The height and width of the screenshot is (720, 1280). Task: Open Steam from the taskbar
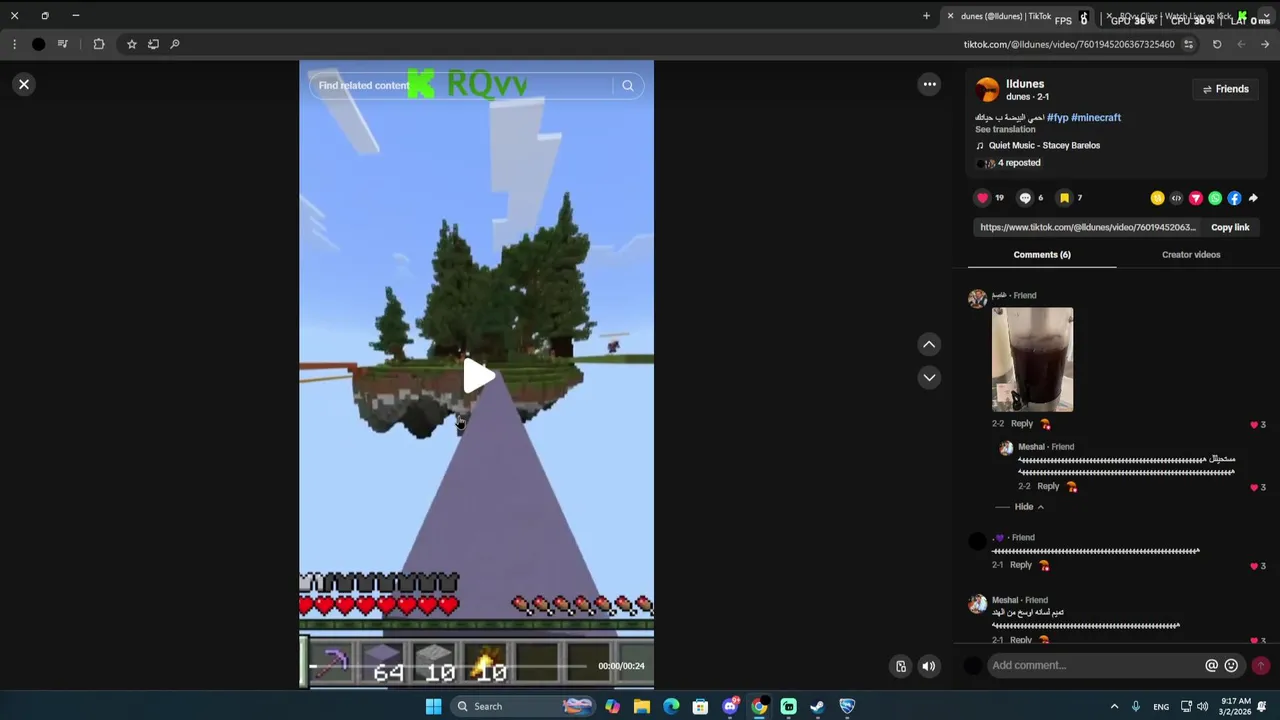point(817,707)
